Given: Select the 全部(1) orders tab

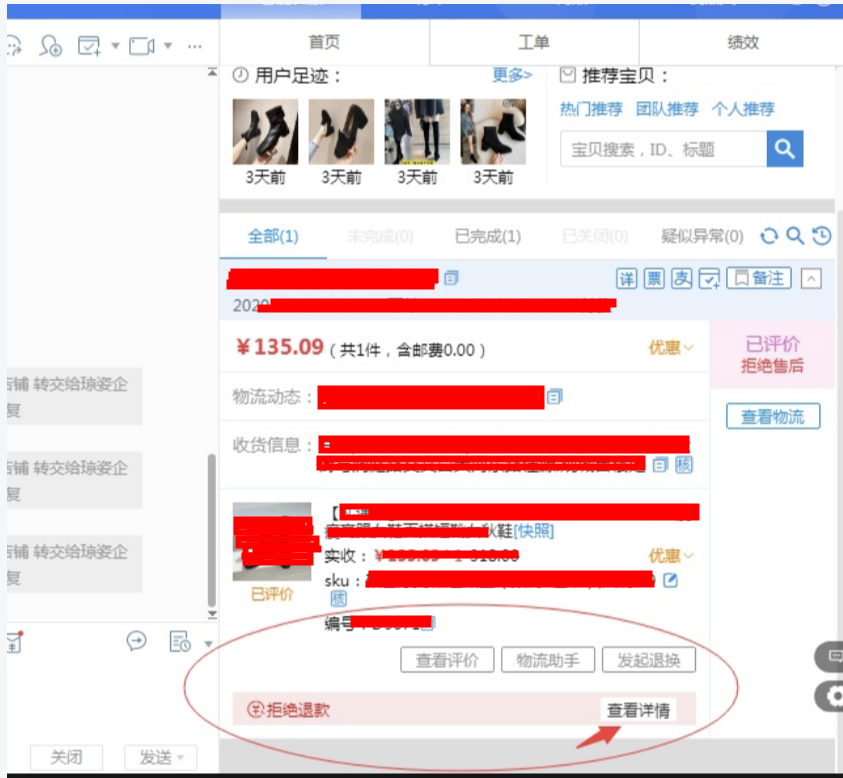Looking at the screenshot, I should pyautogui.click(x=273, y=236).
